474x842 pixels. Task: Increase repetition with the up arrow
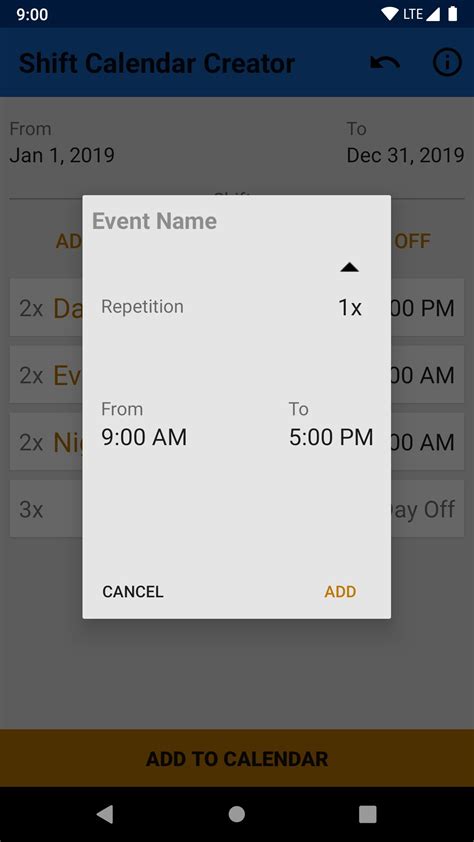(349, 267)
